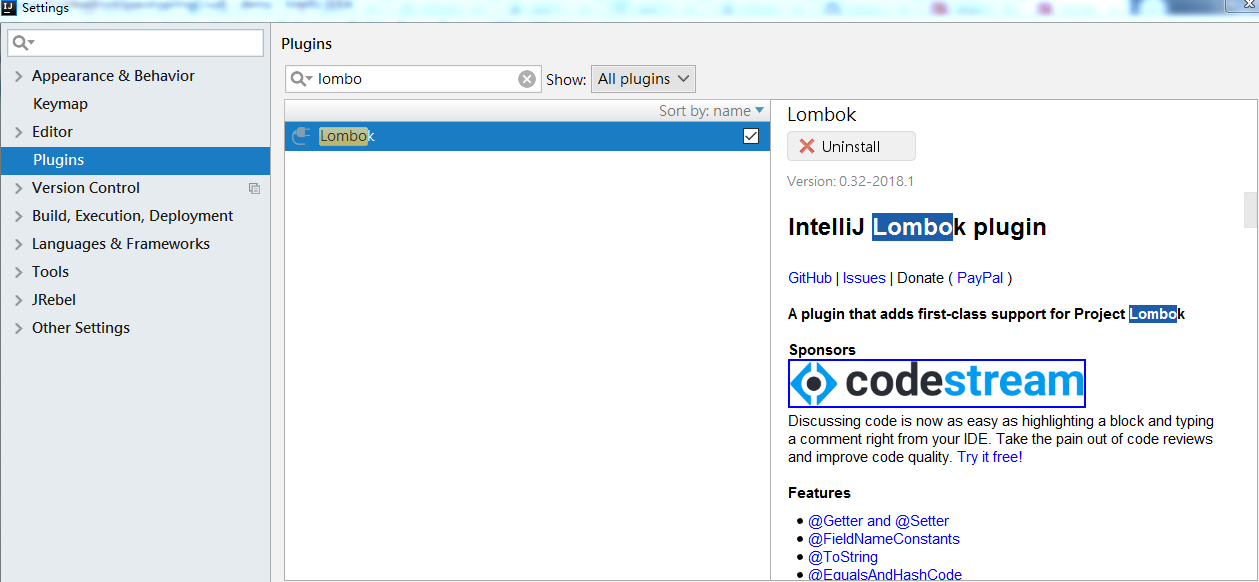Open the @Getter and @Setter link
Screen dimensions: 1259x582
pos(879,521)
